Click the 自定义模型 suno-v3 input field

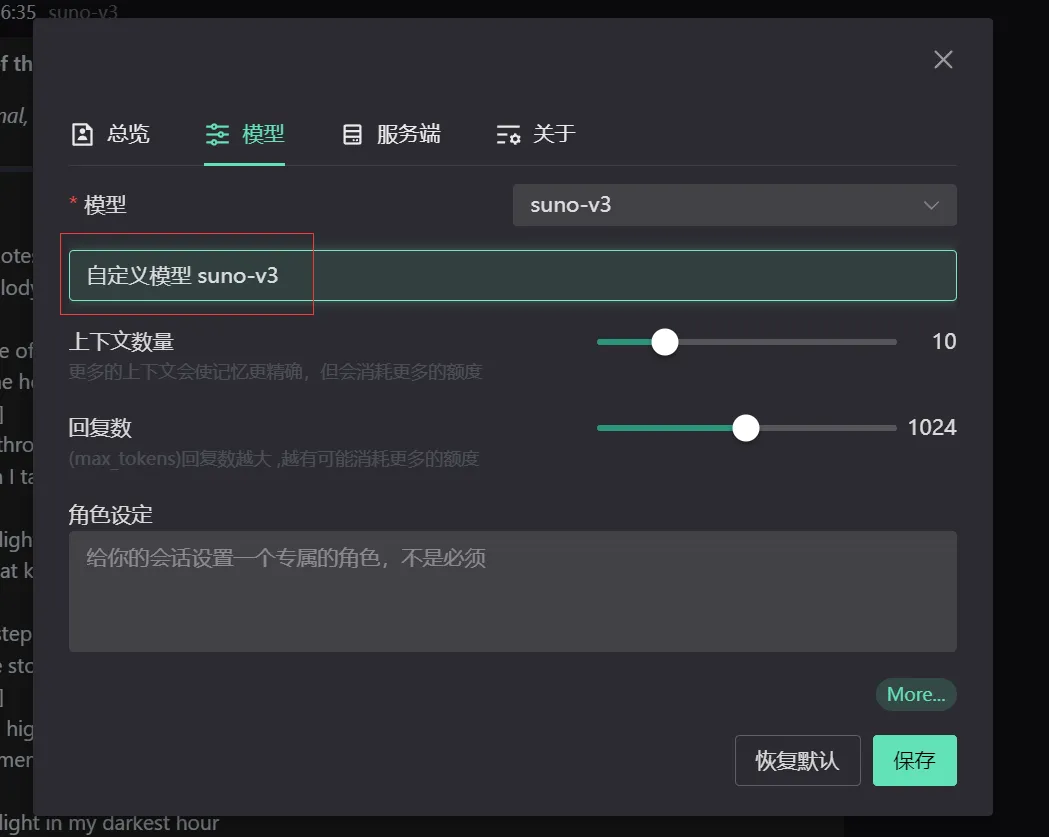click(x=512, y=275)
